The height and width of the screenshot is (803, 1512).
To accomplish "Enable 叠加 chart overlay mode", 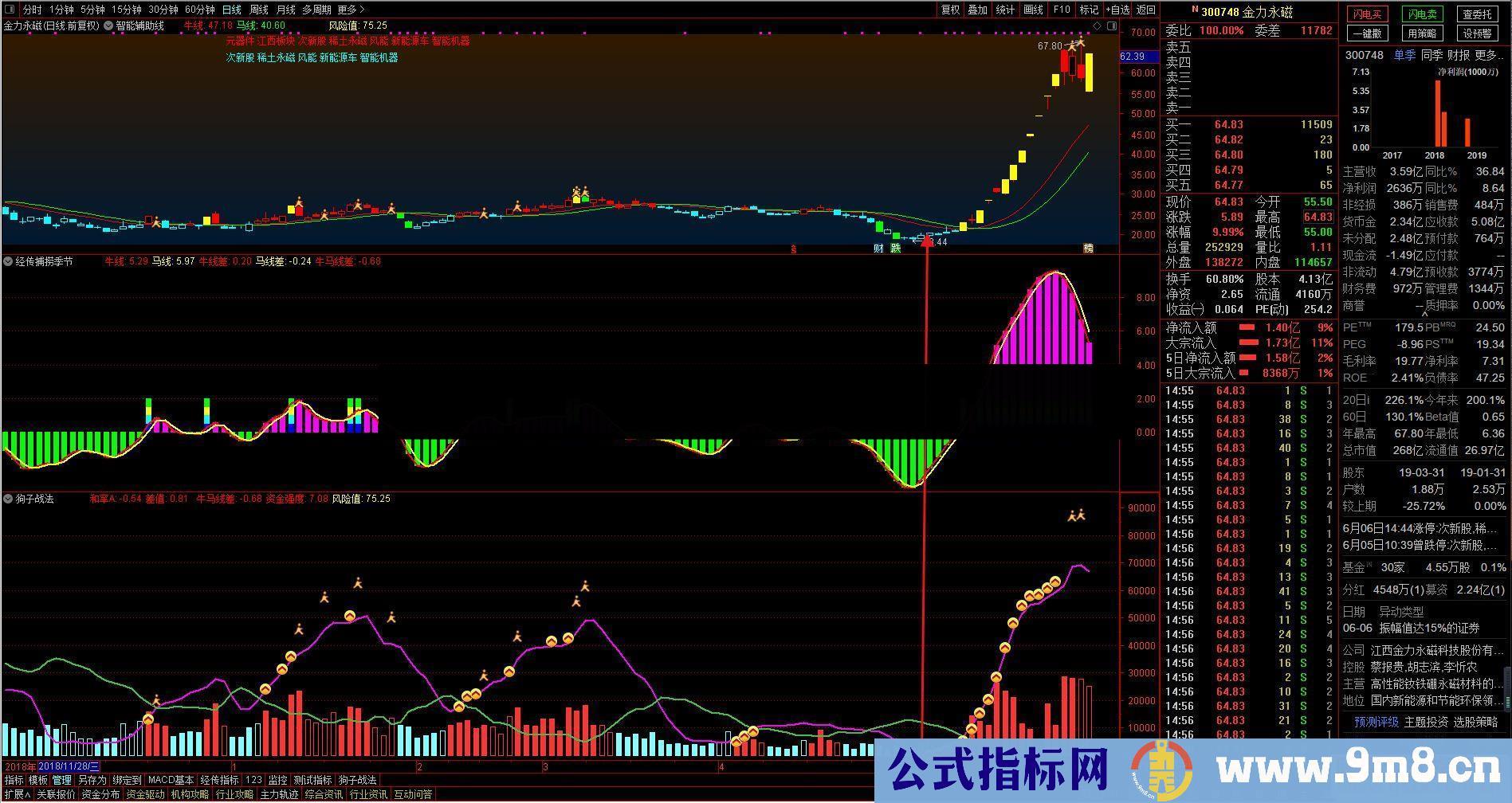I will (976, 10).
